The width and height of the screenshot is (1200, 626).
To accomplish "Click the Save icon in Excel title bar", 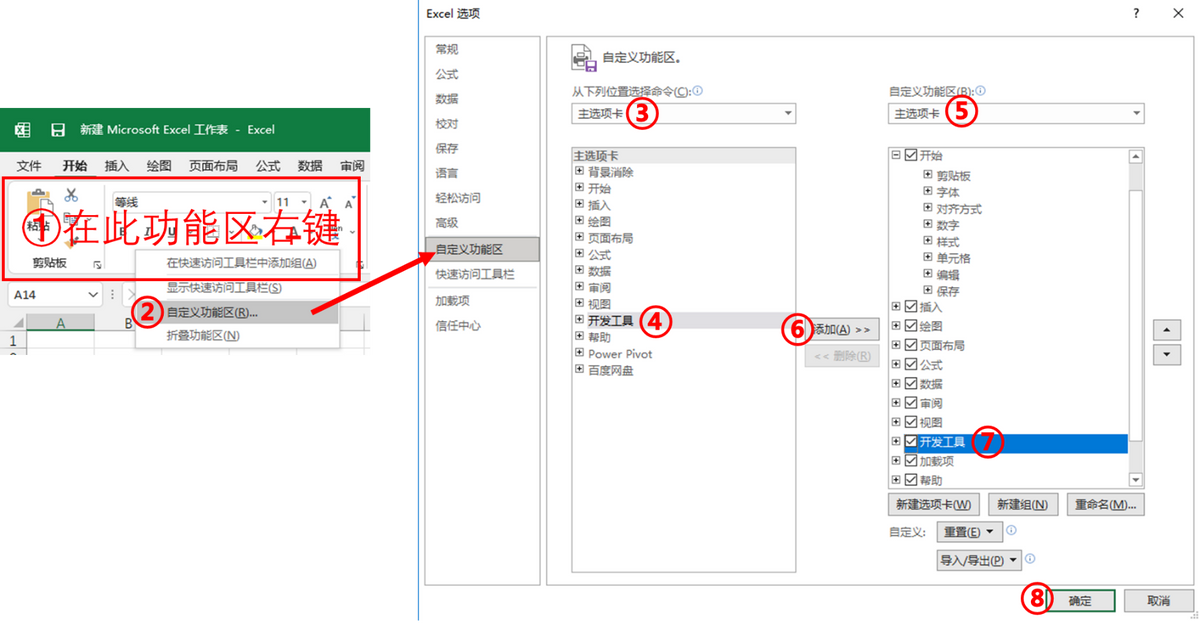I will pos(58,130).
